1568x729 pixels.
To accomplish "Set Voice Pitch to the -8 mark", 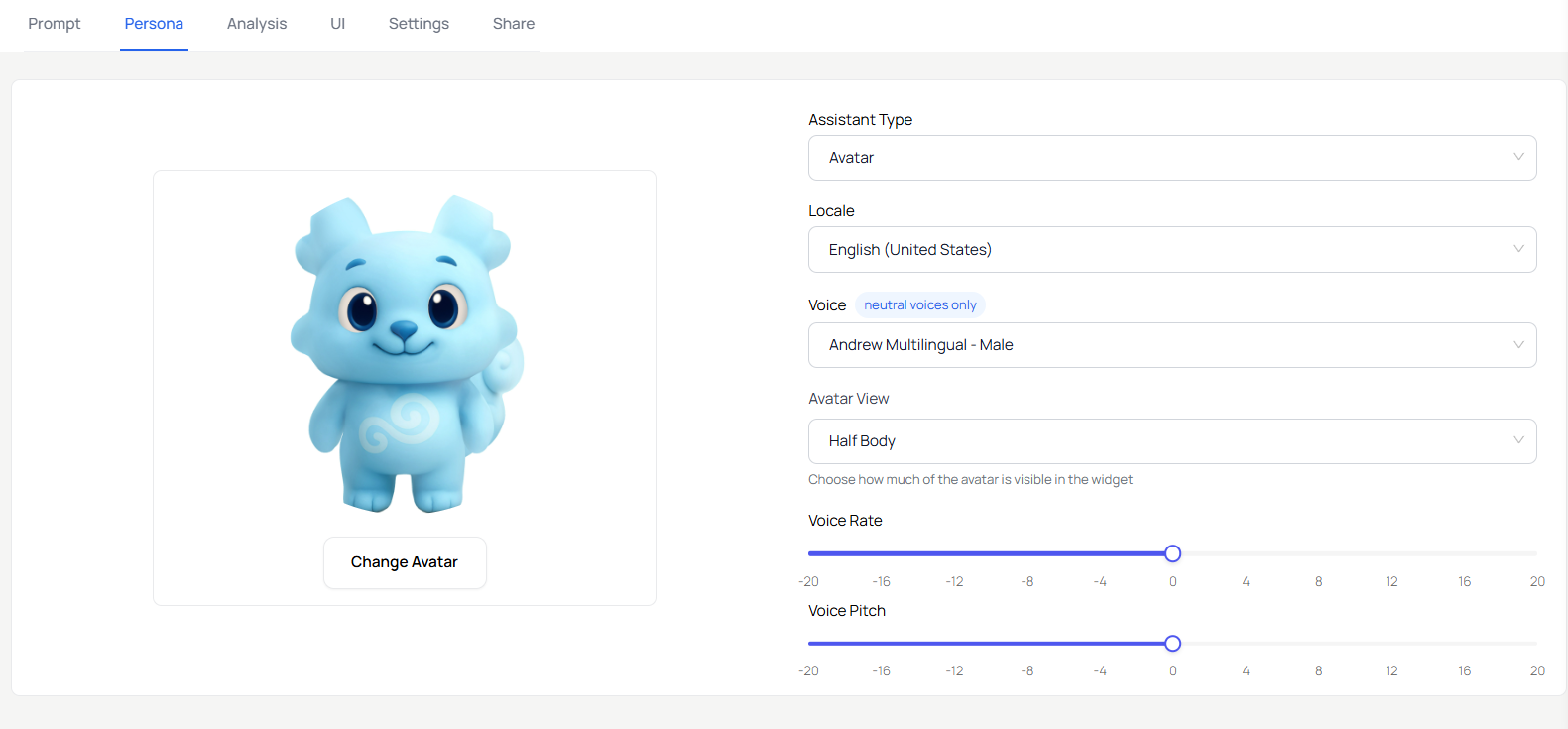I will [1027, 644].
